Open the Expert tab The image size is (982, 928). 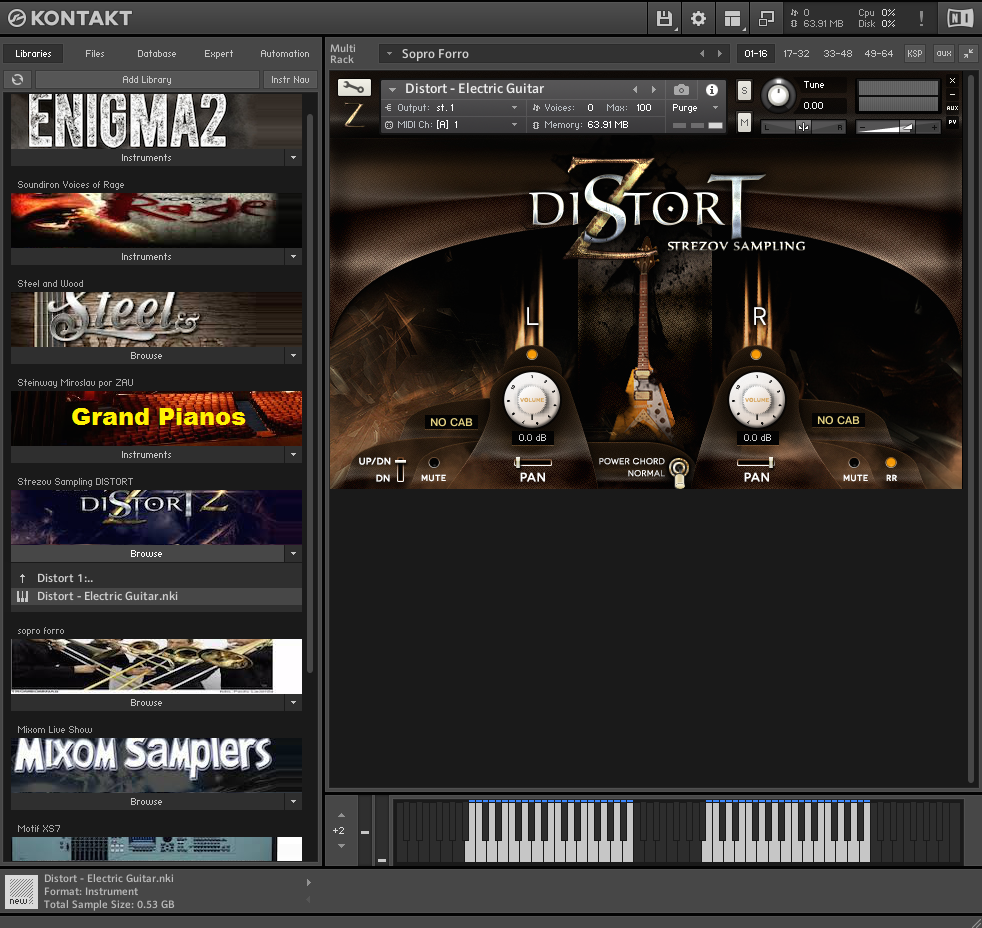pos(219,54)
